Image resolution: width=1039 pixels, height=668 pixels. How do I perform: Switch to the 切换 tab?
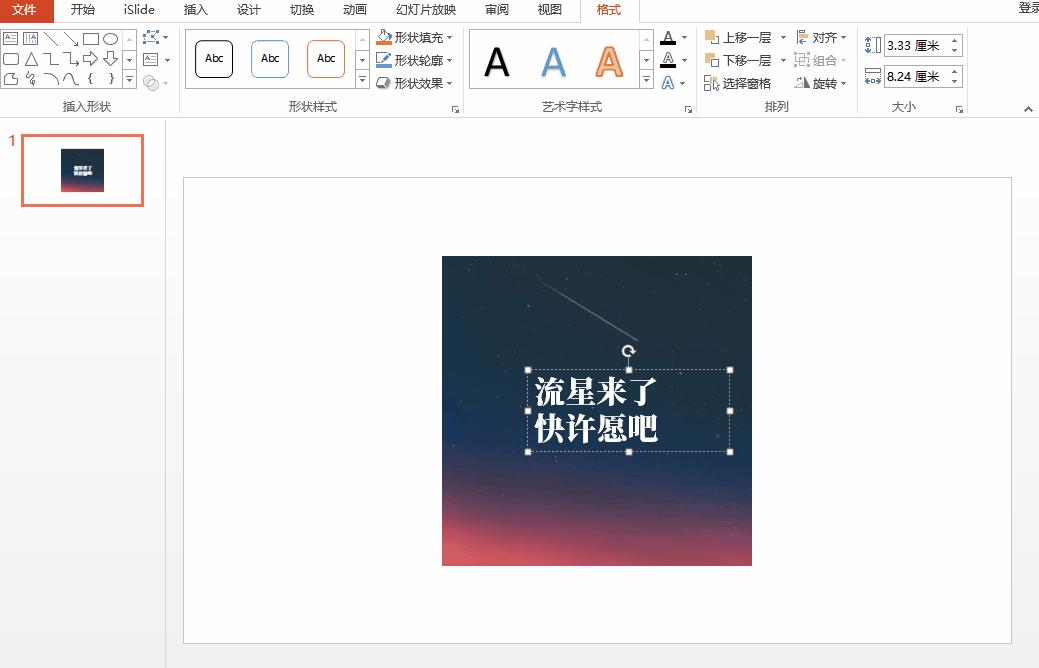302,10
